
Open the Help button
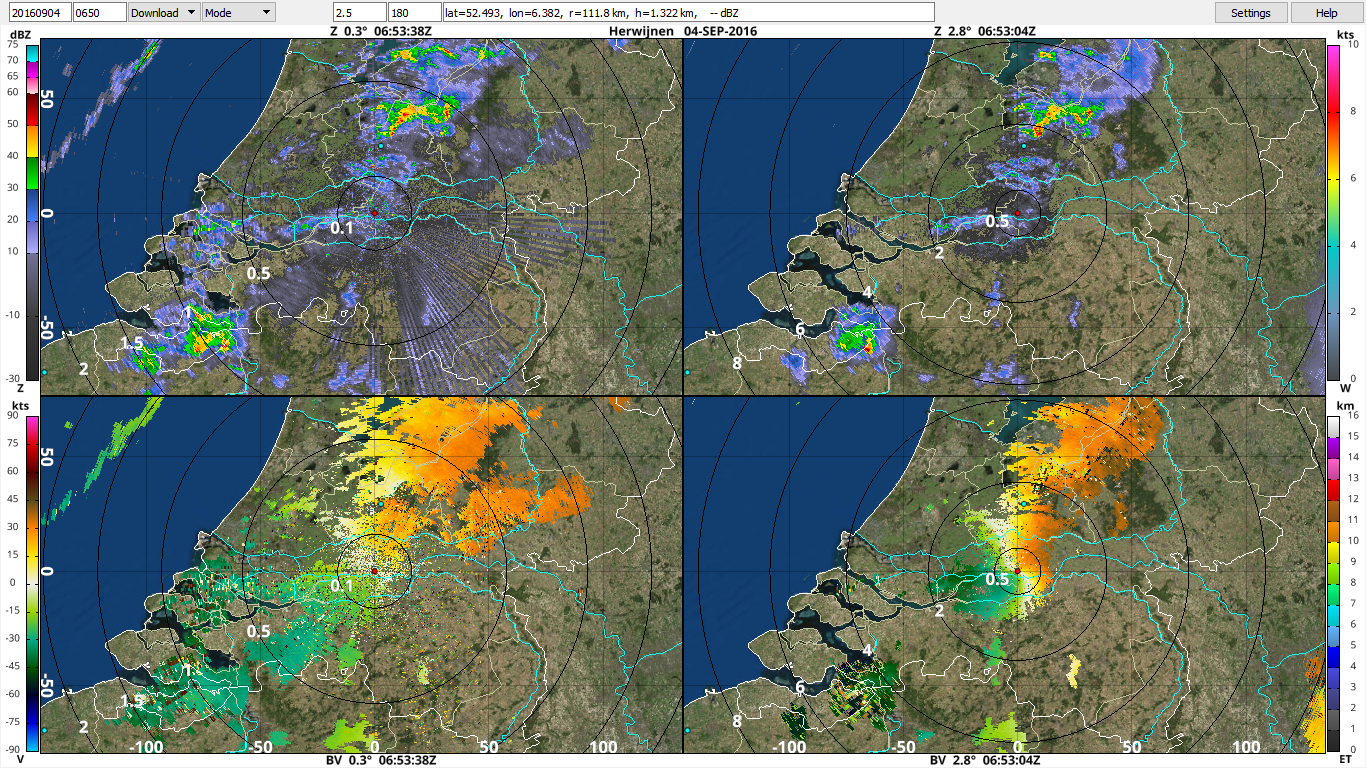click(1327, 12)
